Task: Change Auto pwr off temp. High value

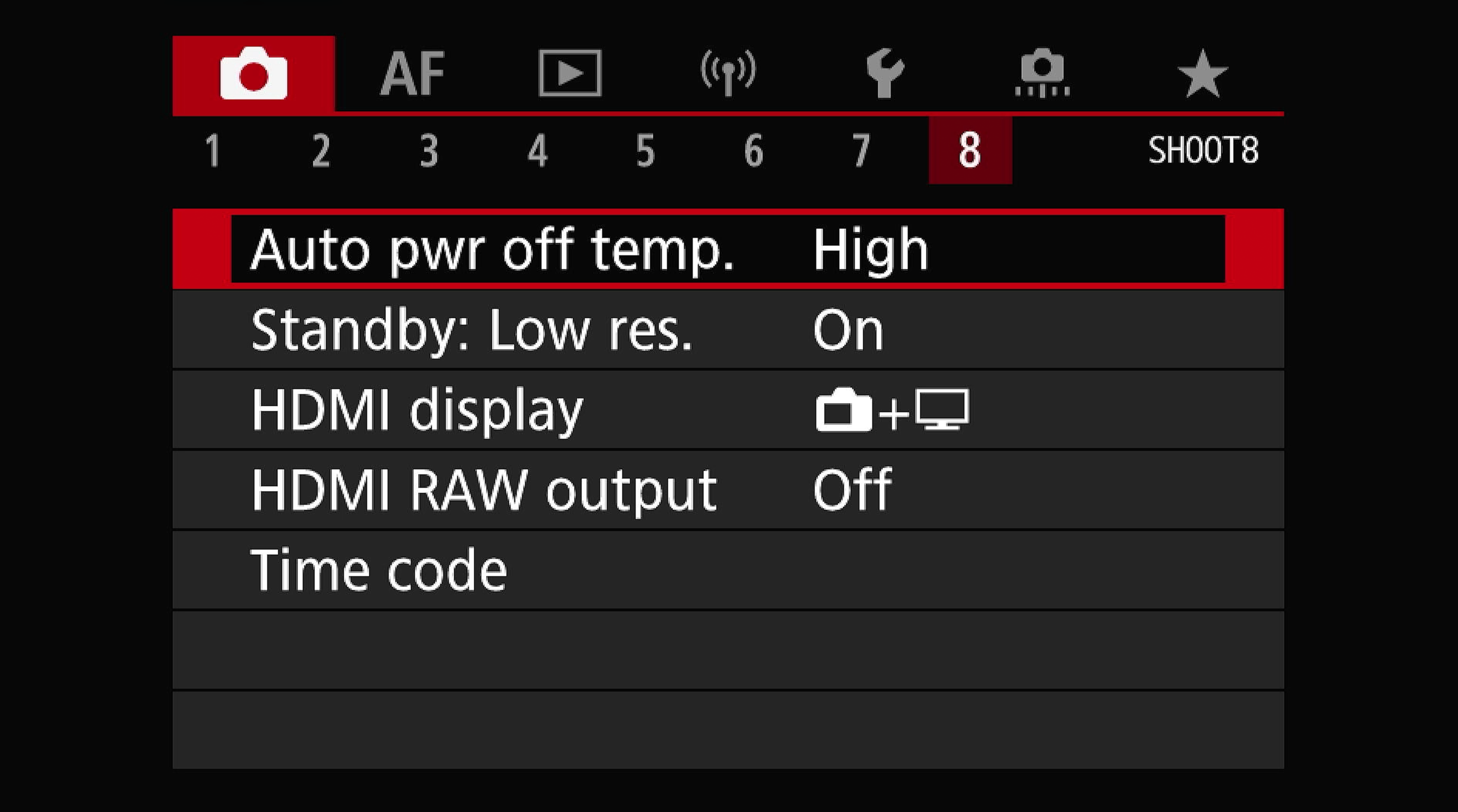Action: [x=870, y=249]
